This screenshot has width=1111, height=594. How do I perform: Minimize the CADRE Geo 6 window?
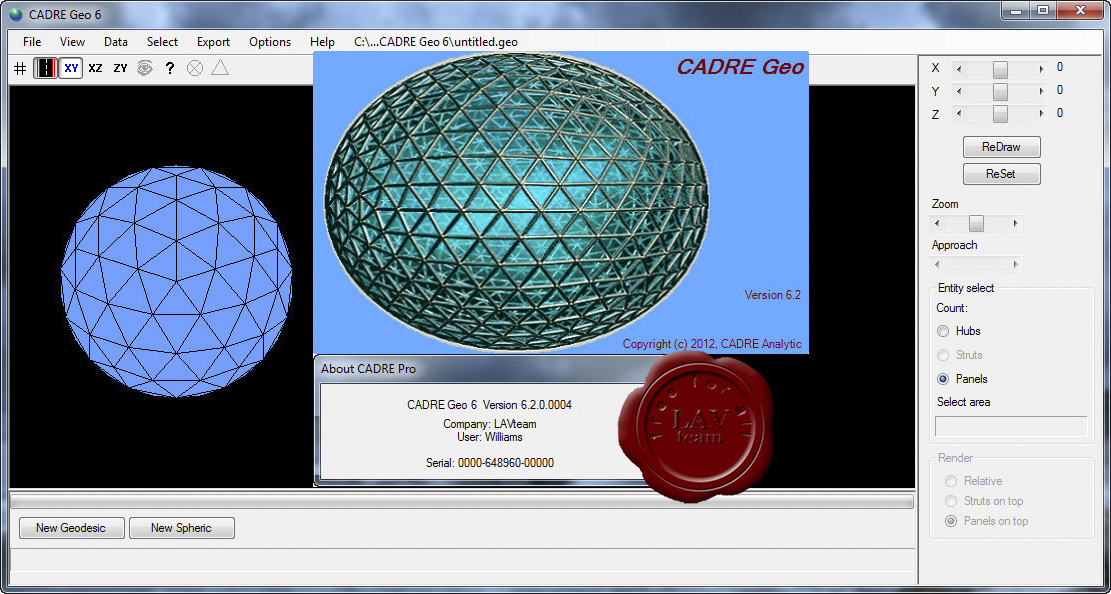point(1017,10)
